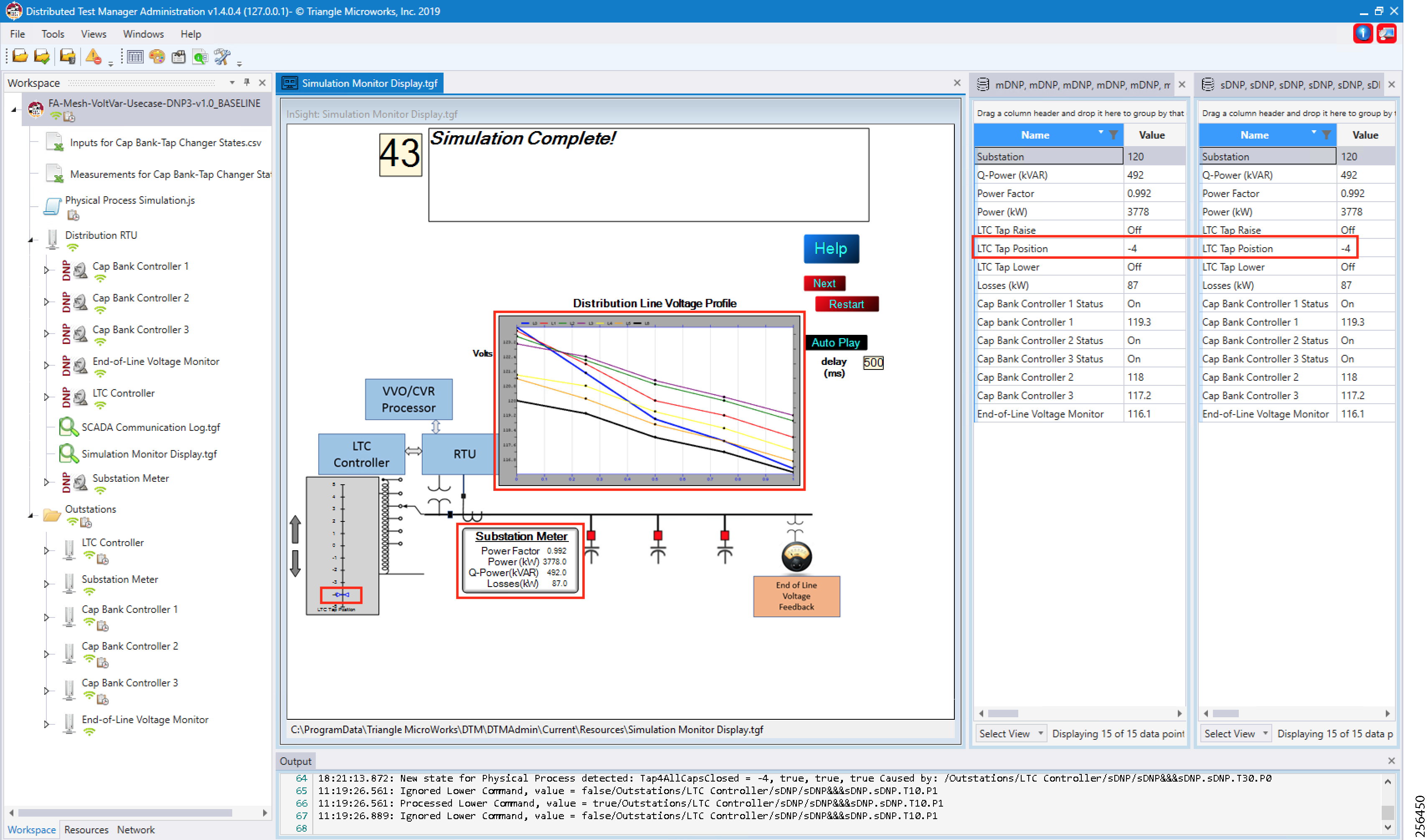Click the Cap Bank Controller 1 DNP icon
Screen dimensions: 1428x840
click(74, 270)
